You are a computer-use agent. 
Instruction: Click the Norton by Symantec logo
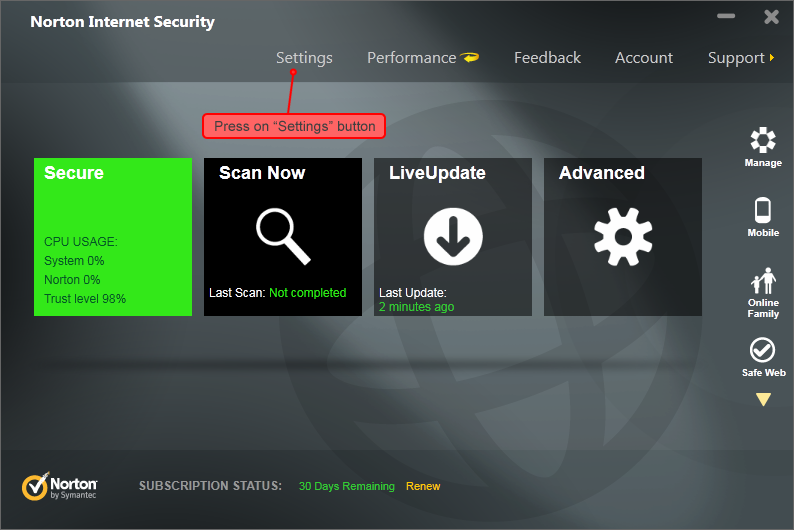[x=59, y=486]
